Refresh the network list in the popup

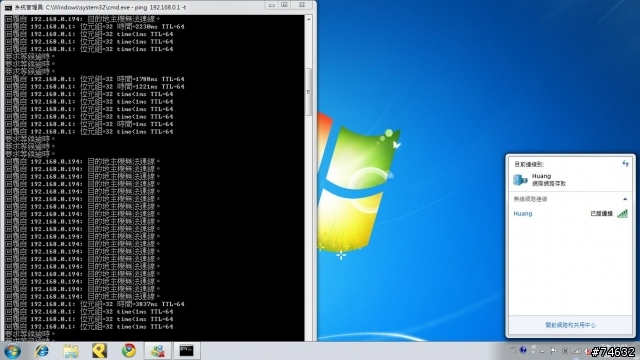tap(625, 164)
